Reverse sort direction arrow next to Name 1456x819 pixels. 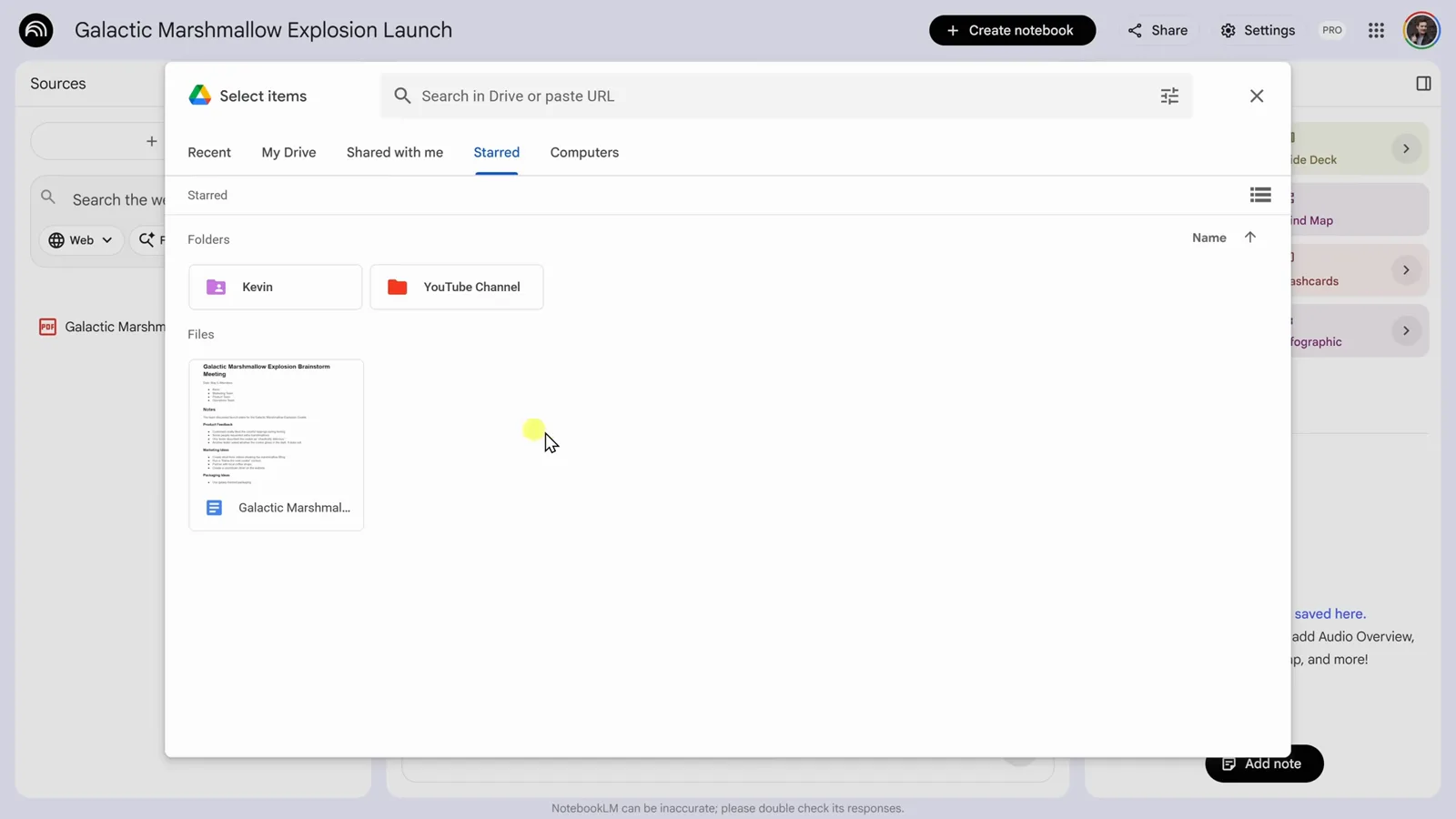1250,238
